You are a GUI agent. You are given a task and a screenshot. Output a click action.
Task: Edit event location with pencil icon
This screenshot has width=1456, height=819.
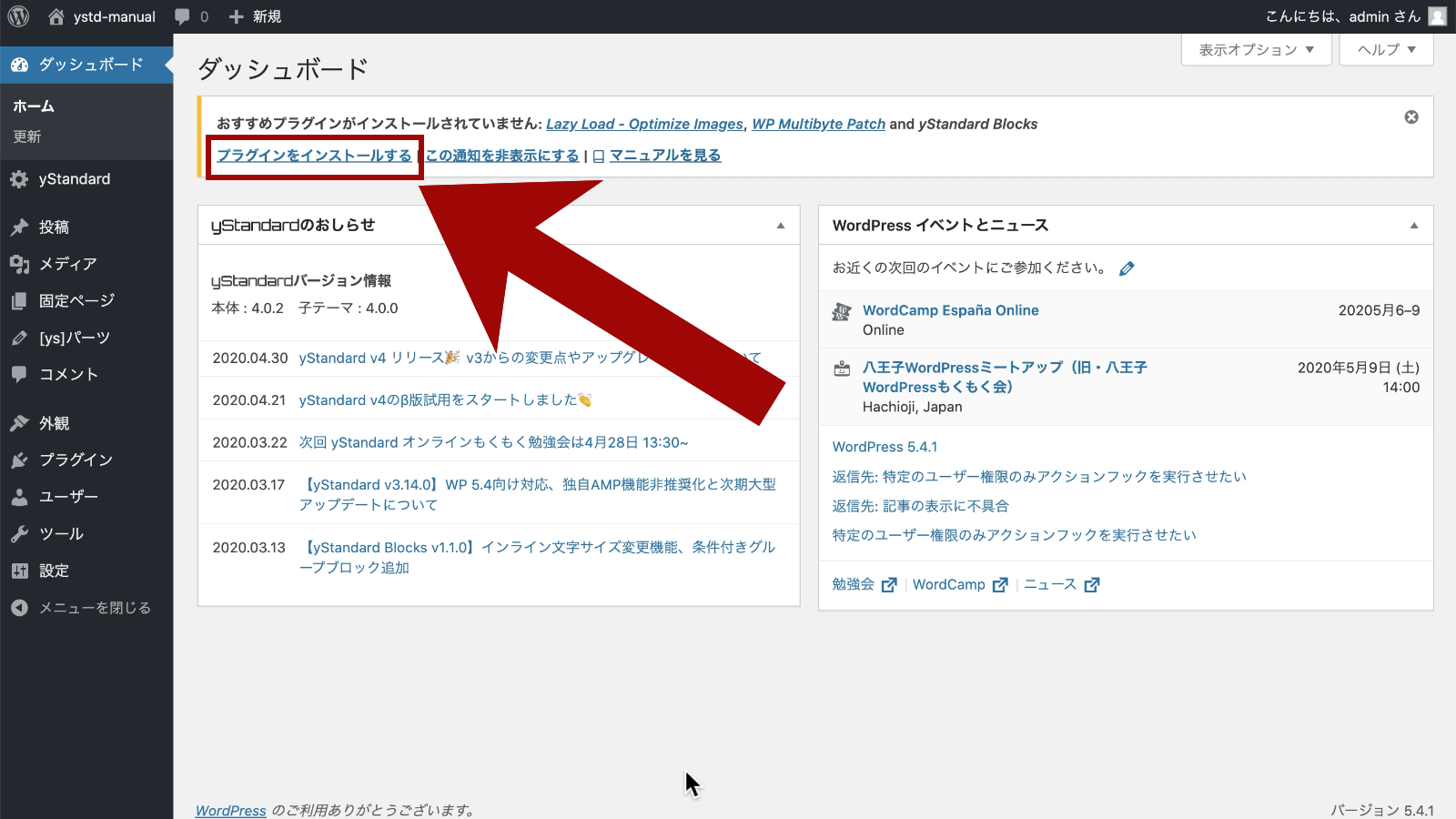[1127, 268]
